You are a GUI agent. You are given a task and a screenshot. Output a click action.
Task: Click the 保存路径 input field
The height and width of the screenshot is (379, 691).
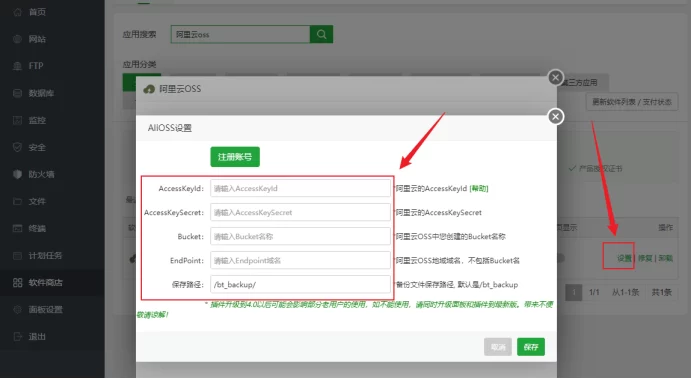click(x=300, y=285)
